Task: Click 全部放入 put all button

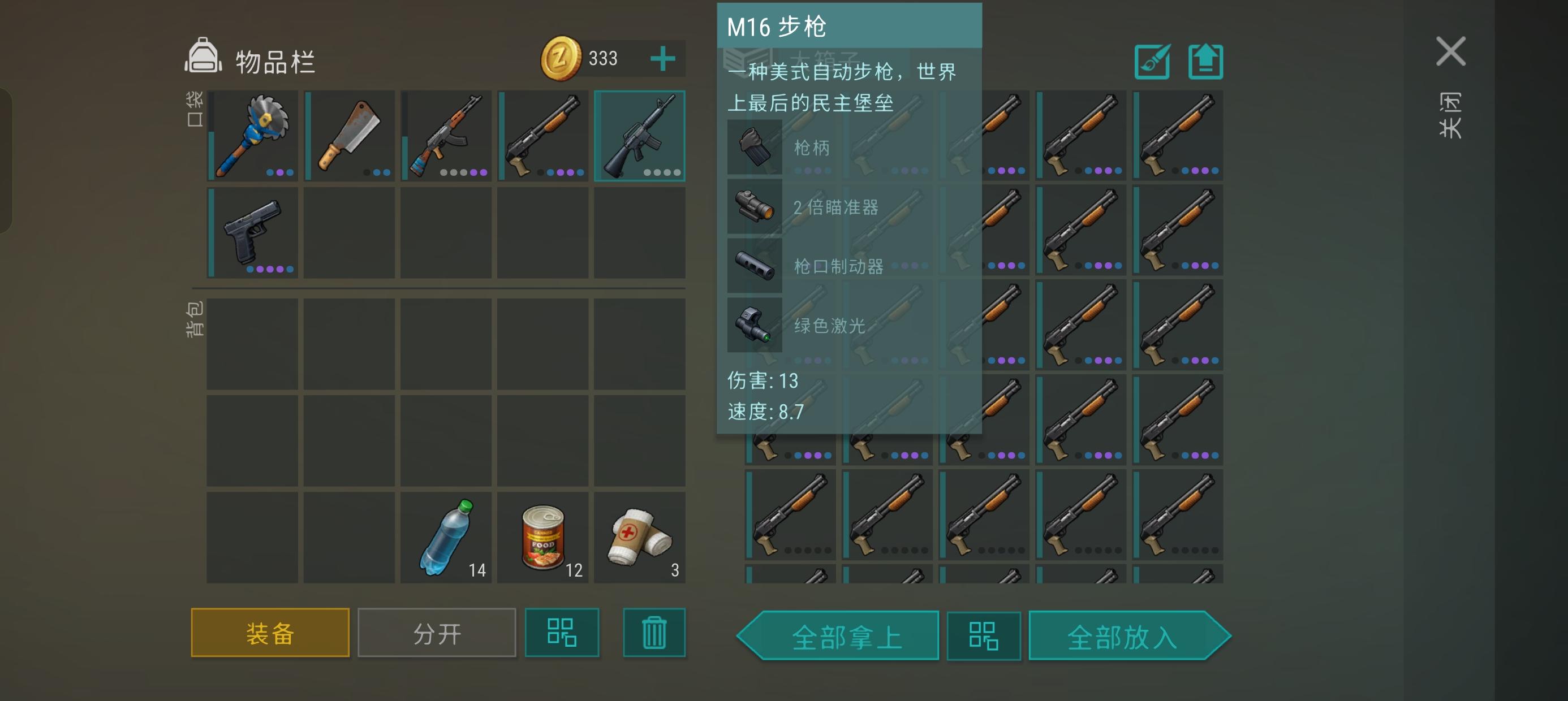Action: pos(1130,636)
